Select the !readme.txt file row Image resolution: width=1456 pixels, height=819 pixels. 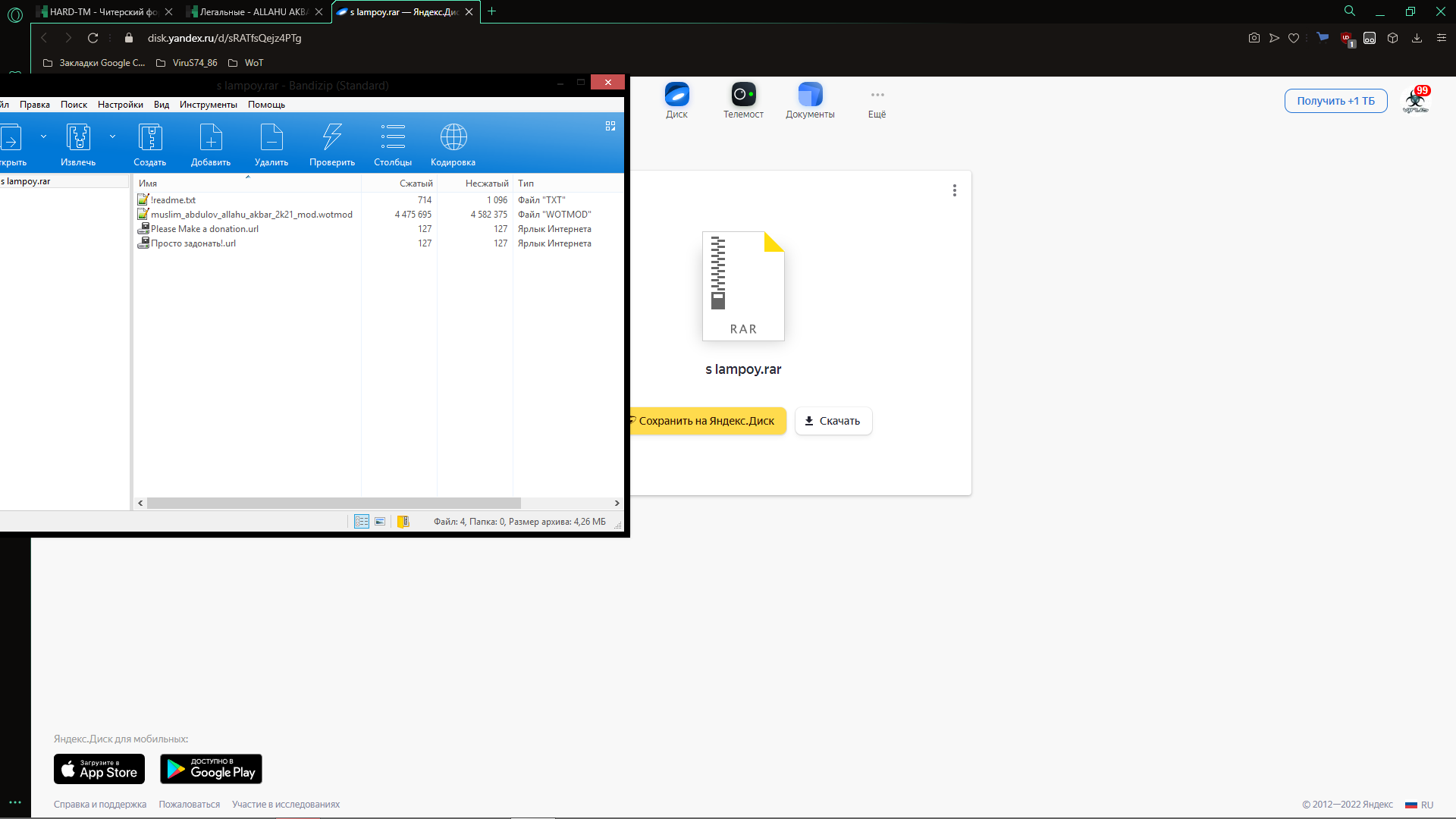379,200
